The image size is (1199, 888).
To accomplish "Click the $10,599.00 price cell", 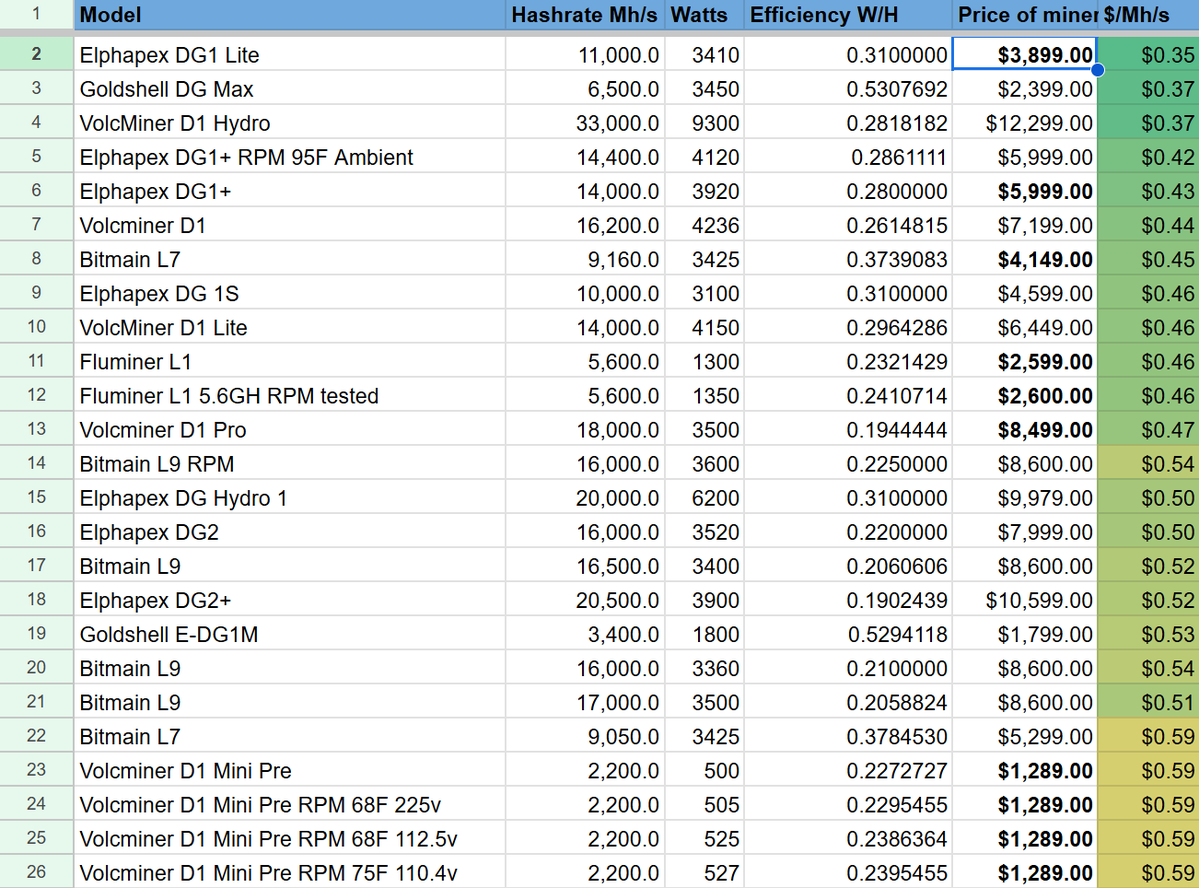I will (1025, 600).
